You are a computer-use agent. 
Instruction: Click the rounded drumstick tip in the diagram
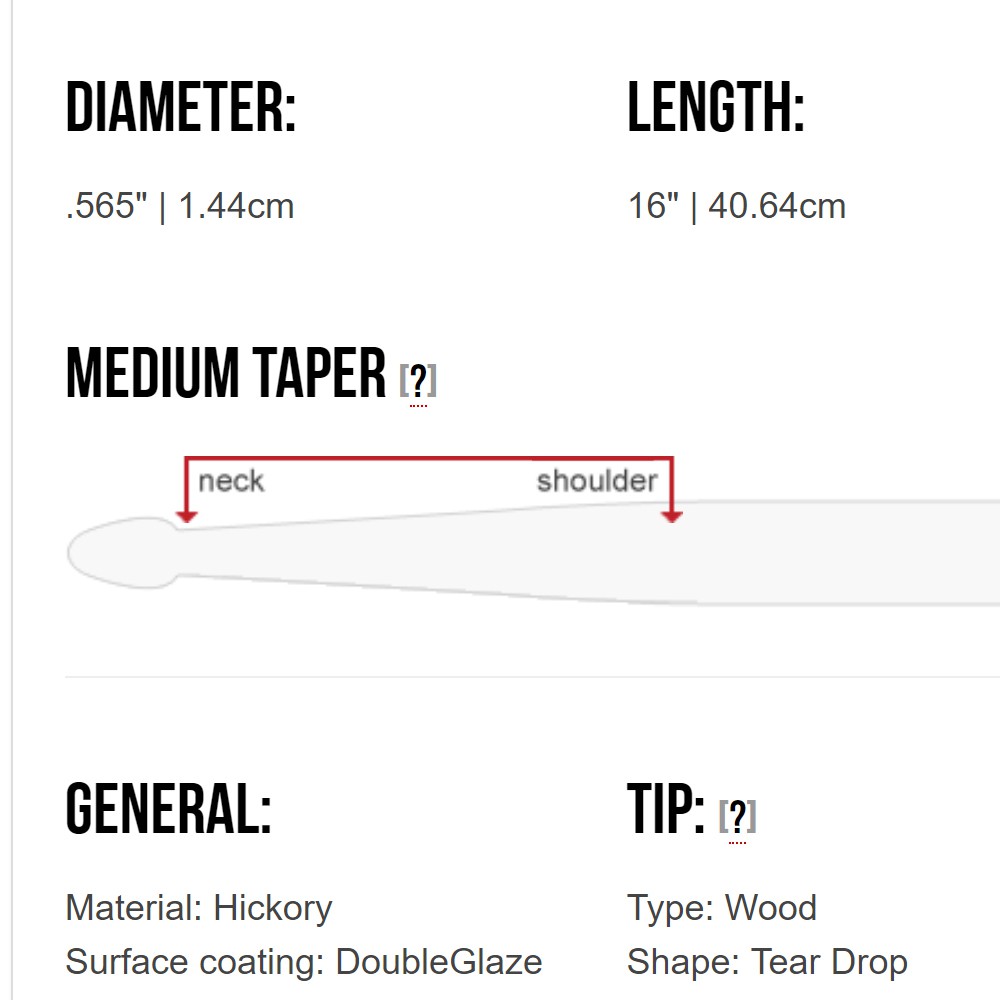click(x=120, y=553)
